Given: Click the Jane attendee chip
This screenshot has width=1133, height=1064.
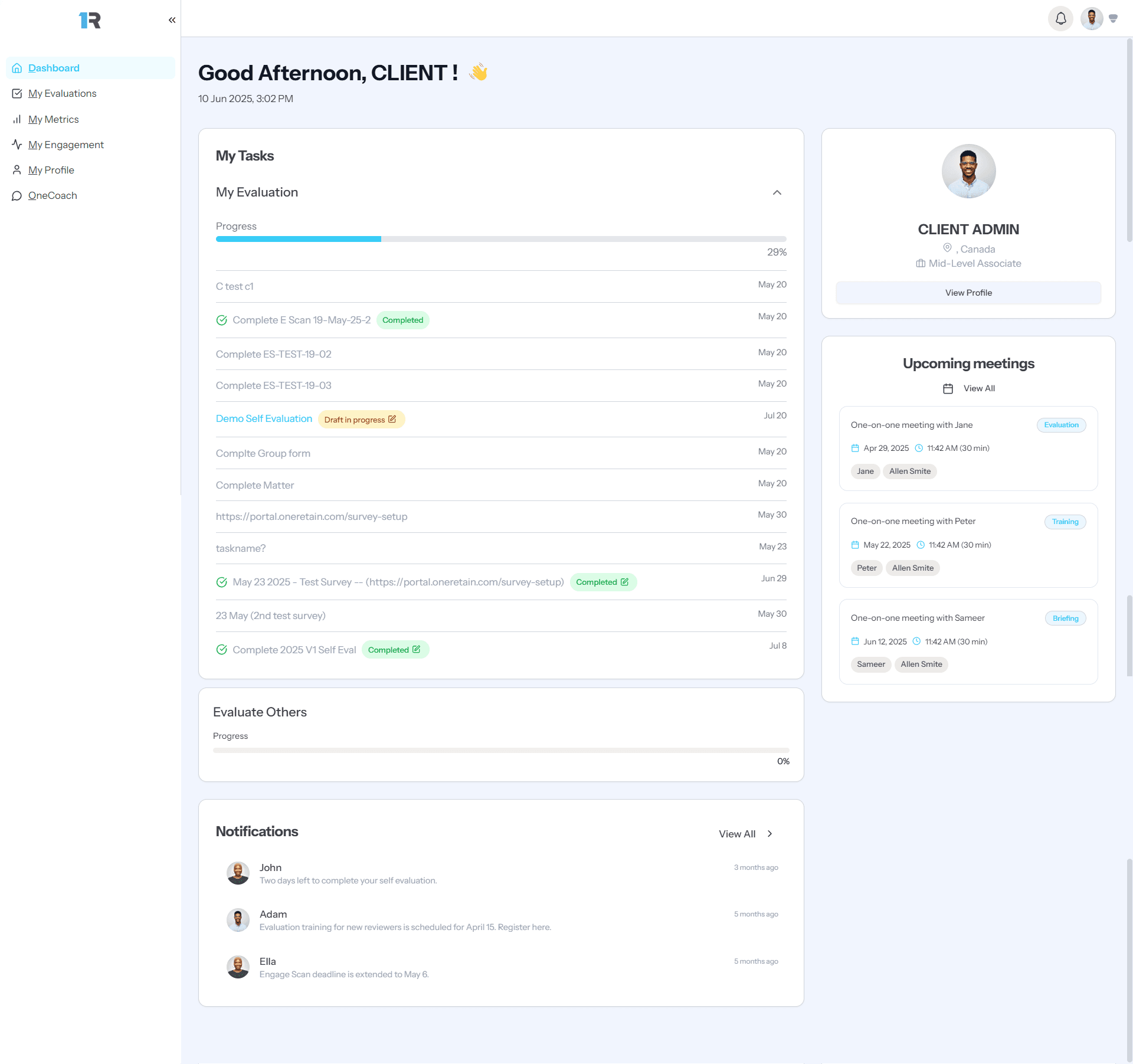Looking at the screenshot, I should coord(865,471).
